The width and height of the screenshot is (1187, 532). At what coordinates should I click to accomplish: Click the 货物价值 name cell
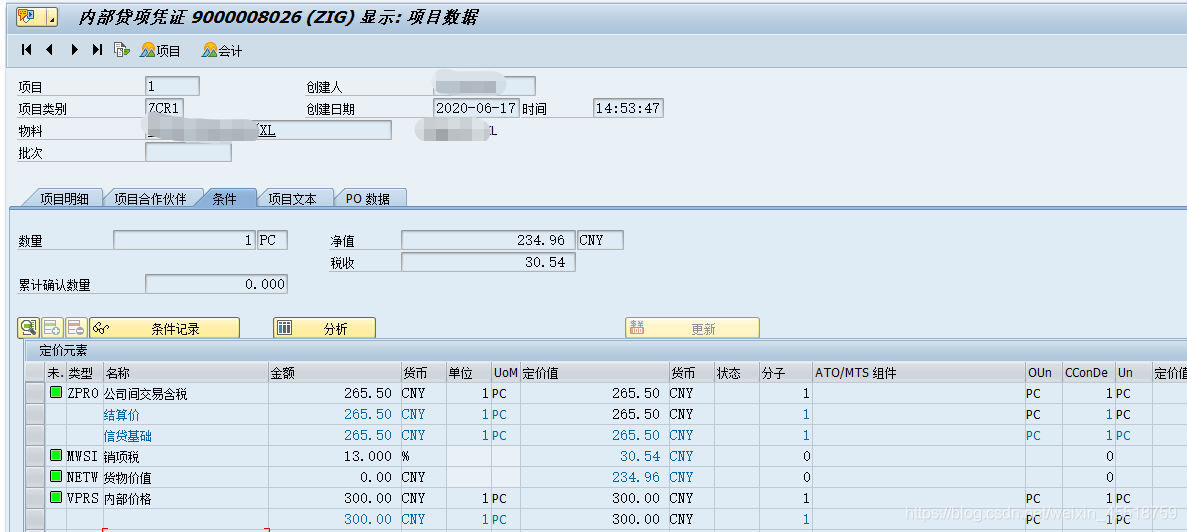tap(185, 478)
